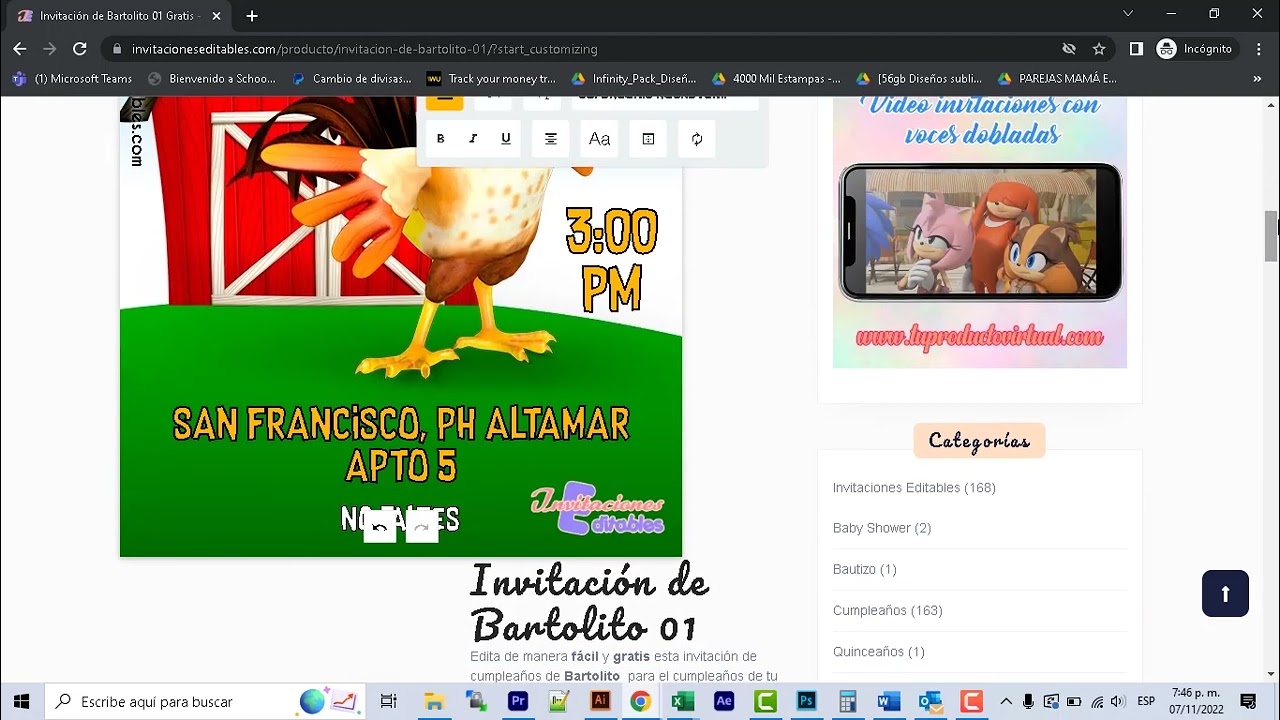Screen dimensions: 1280x720
Task: Jump to top with the arrow button
Action: 1225,593
